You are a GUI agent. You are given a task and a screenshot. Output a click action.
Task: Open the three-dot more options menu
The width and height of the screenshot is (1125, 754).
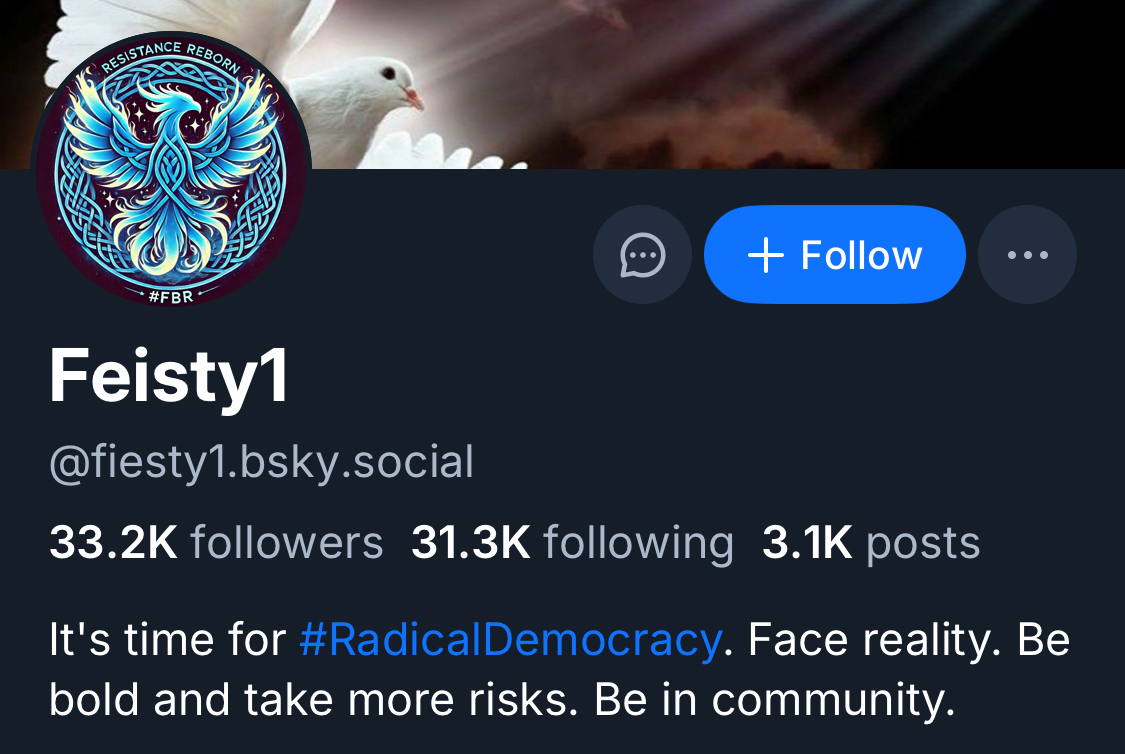click(1027, 255)
